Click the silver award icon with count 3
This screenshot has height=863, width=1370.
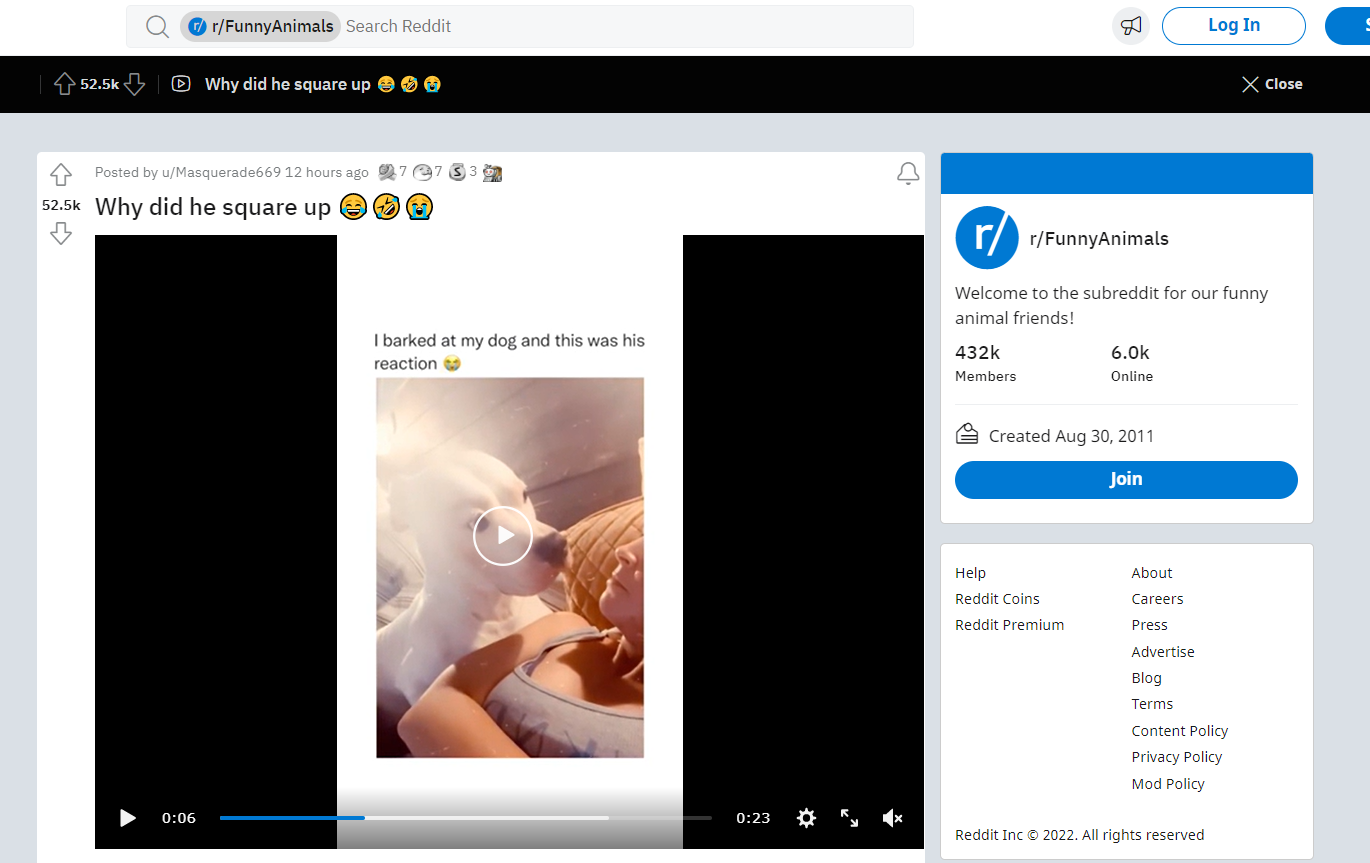[458, 172]
